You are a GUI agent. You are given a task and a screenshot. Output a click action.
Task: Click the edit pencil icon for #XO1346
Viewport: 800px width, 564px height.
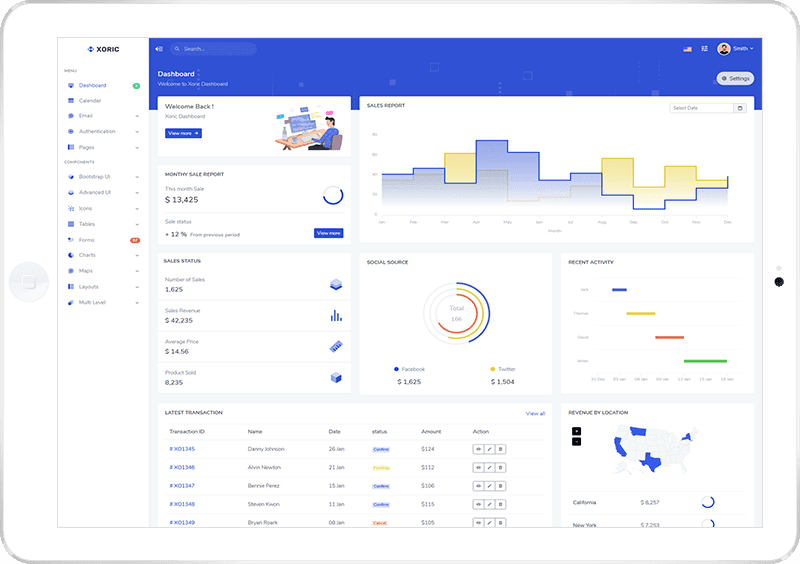point(490,467)
